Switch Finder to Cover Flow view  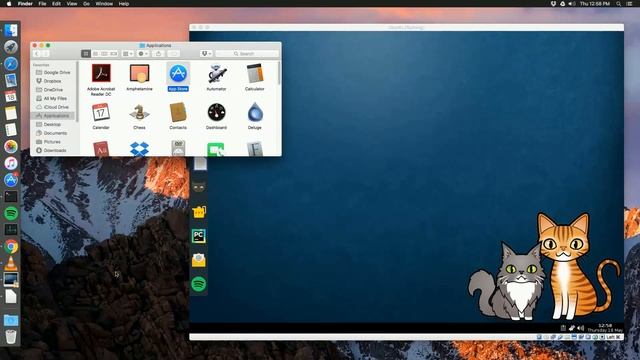[113, 53]
